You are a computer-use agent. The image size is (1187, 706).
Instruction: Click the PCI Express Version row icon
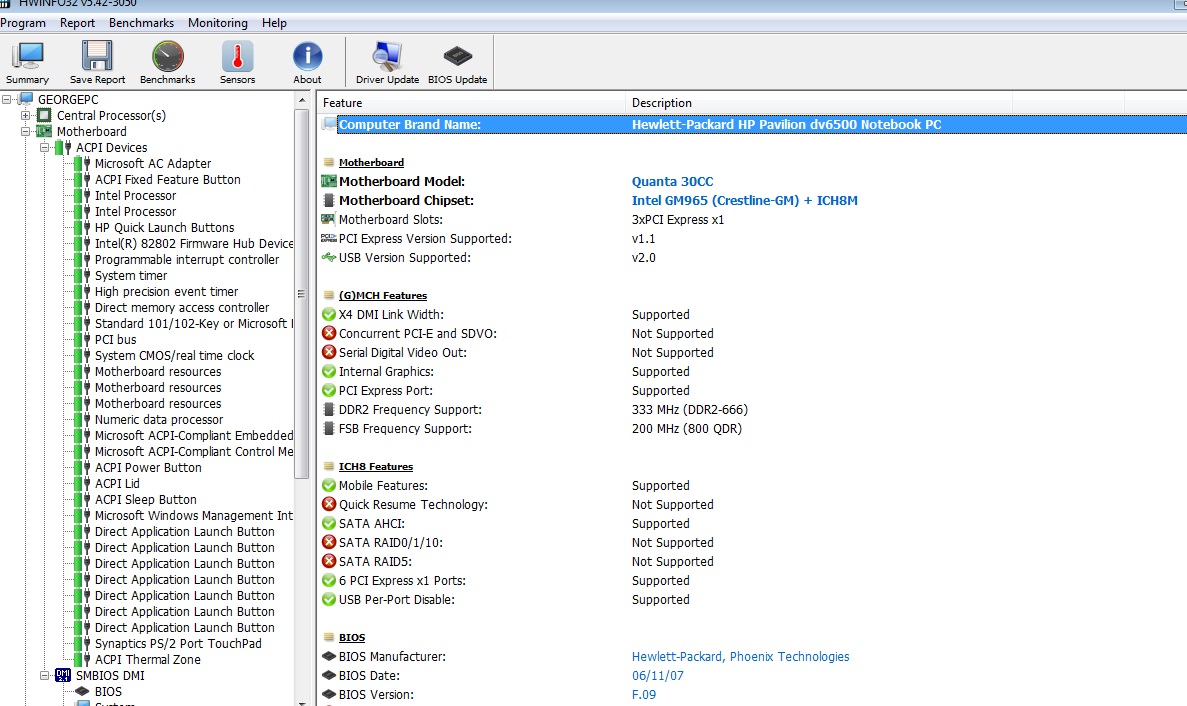(329, 238)
